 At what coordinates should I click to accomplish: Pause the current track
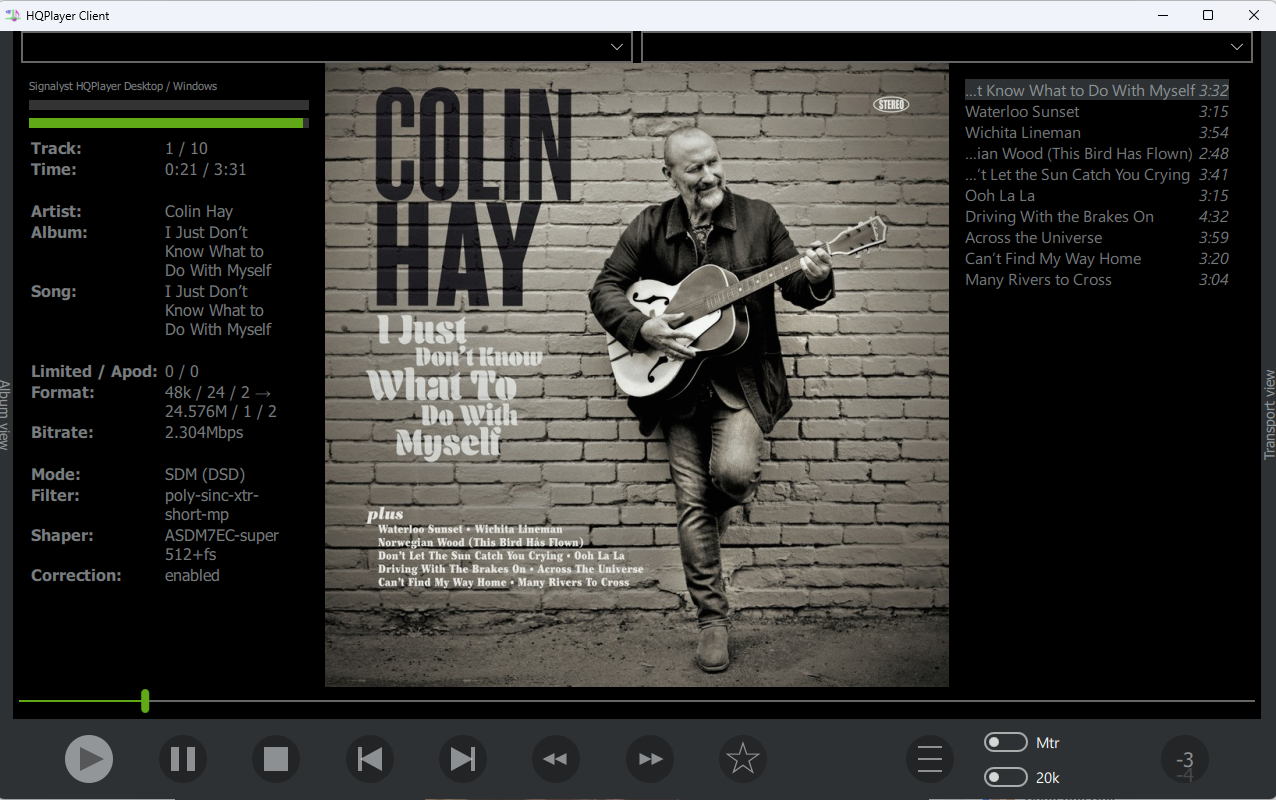pyautogui.click(x=183, y=760)
